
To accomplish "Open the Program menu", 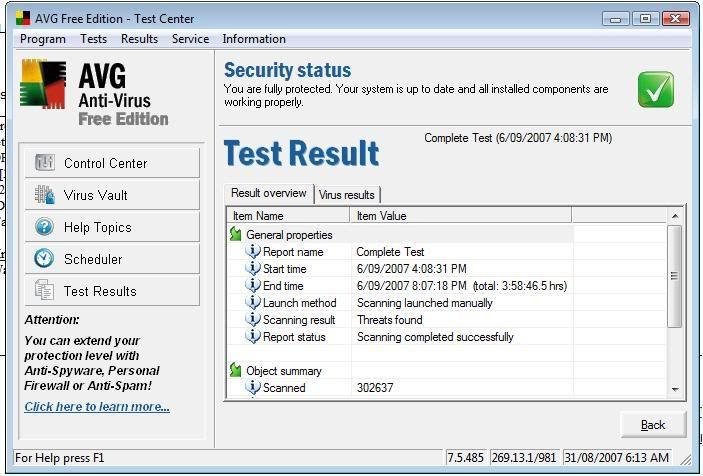I will tap(43, 39).
